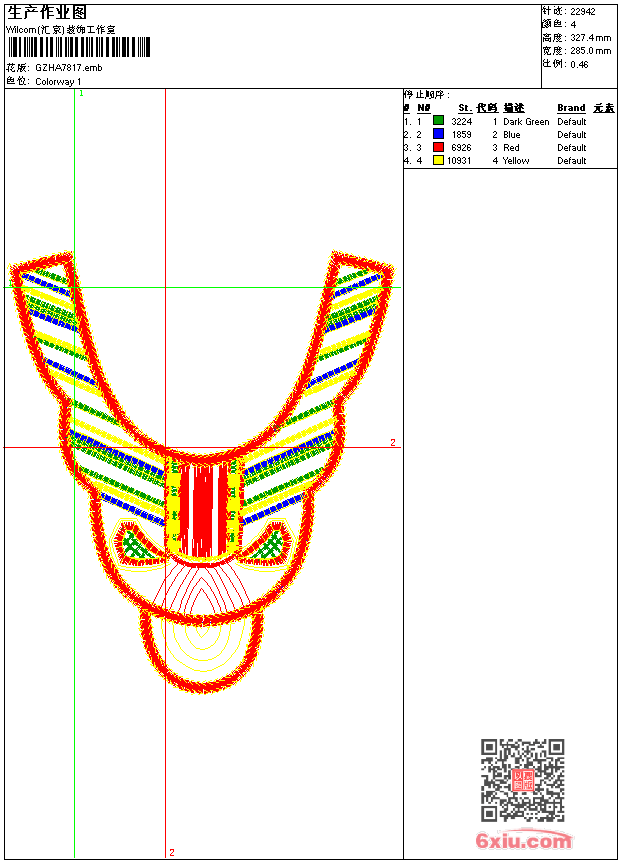Screen dimensions: 620x860
Task: Click the '生产作业图' worksheet title
Action: pyautogui.click(x=47, y=12)
